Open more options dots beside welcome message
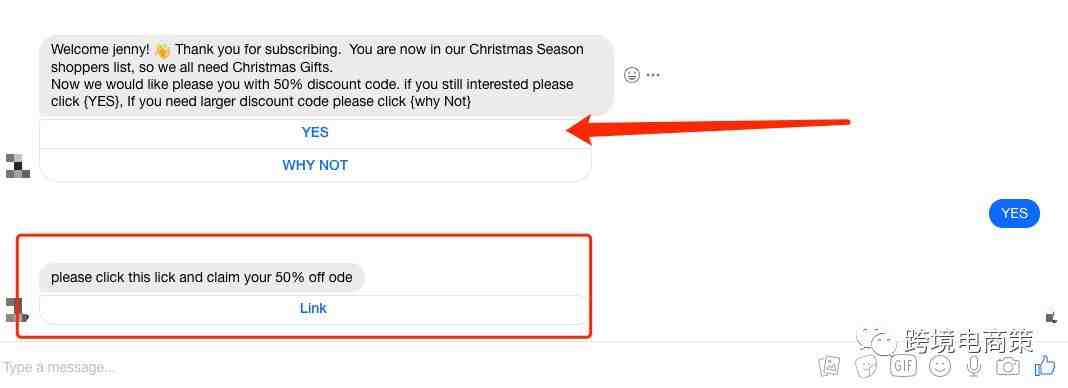The height and width of the screenshot is (388, 1068). pyautogui.click(x=653, y=75)
